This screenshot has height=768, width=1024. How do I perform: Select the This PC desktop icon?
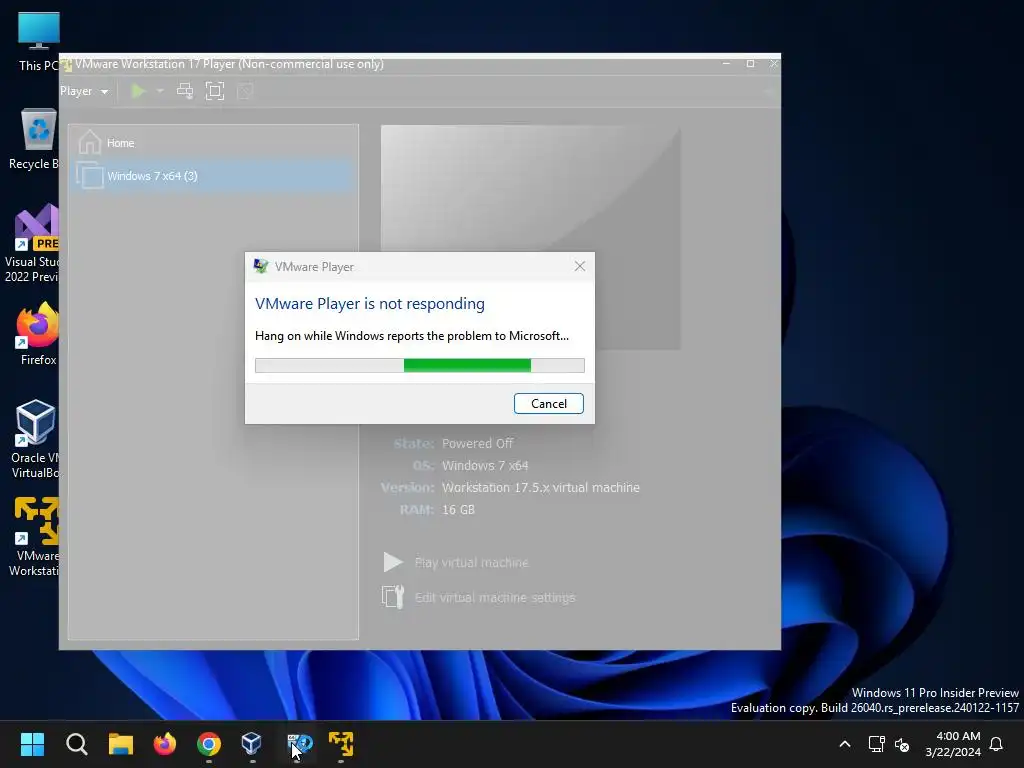pyautogui.click(x=38, y=42)
